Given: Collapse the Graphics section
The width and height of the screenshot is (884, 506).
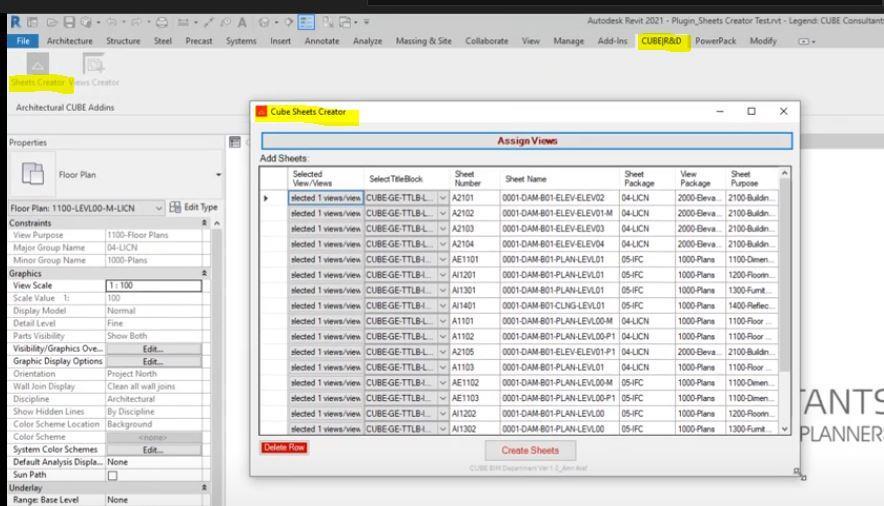Looking at the screenshot, I should coord(204,273).
